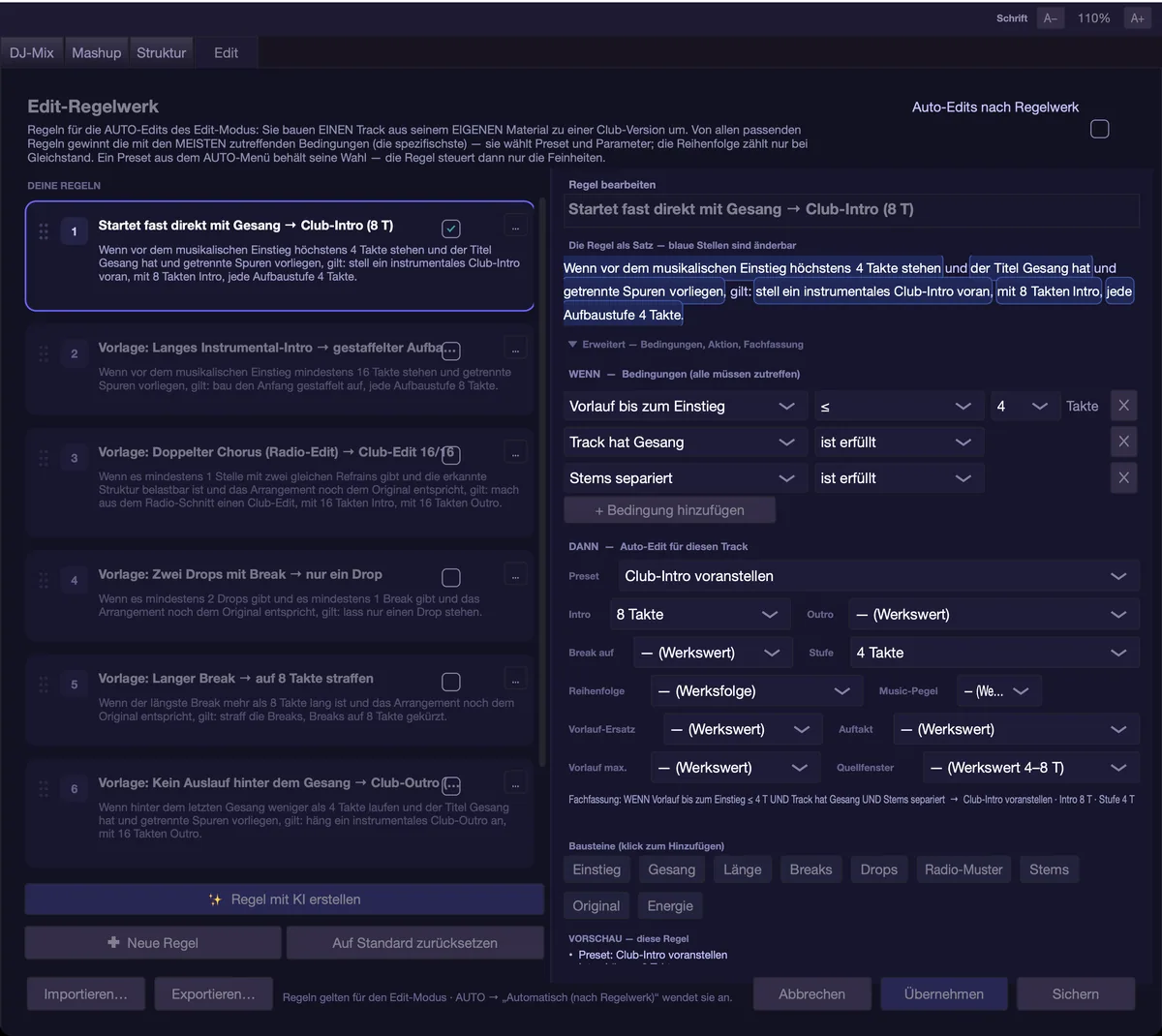Viewport: 1162px width, 1036px height.
Task: Remove the 'Stems separiert' condition
Action: [1123, 477]
